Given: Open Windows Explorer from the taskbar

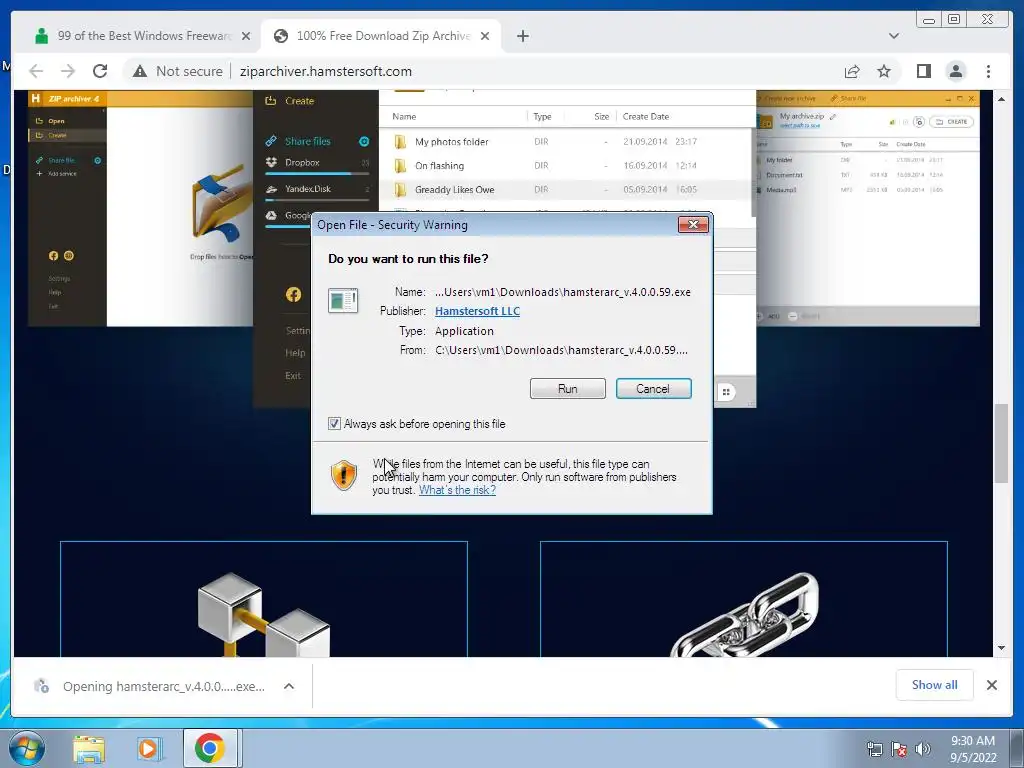Looking at the screenshot, I should [x=89, y=748].
